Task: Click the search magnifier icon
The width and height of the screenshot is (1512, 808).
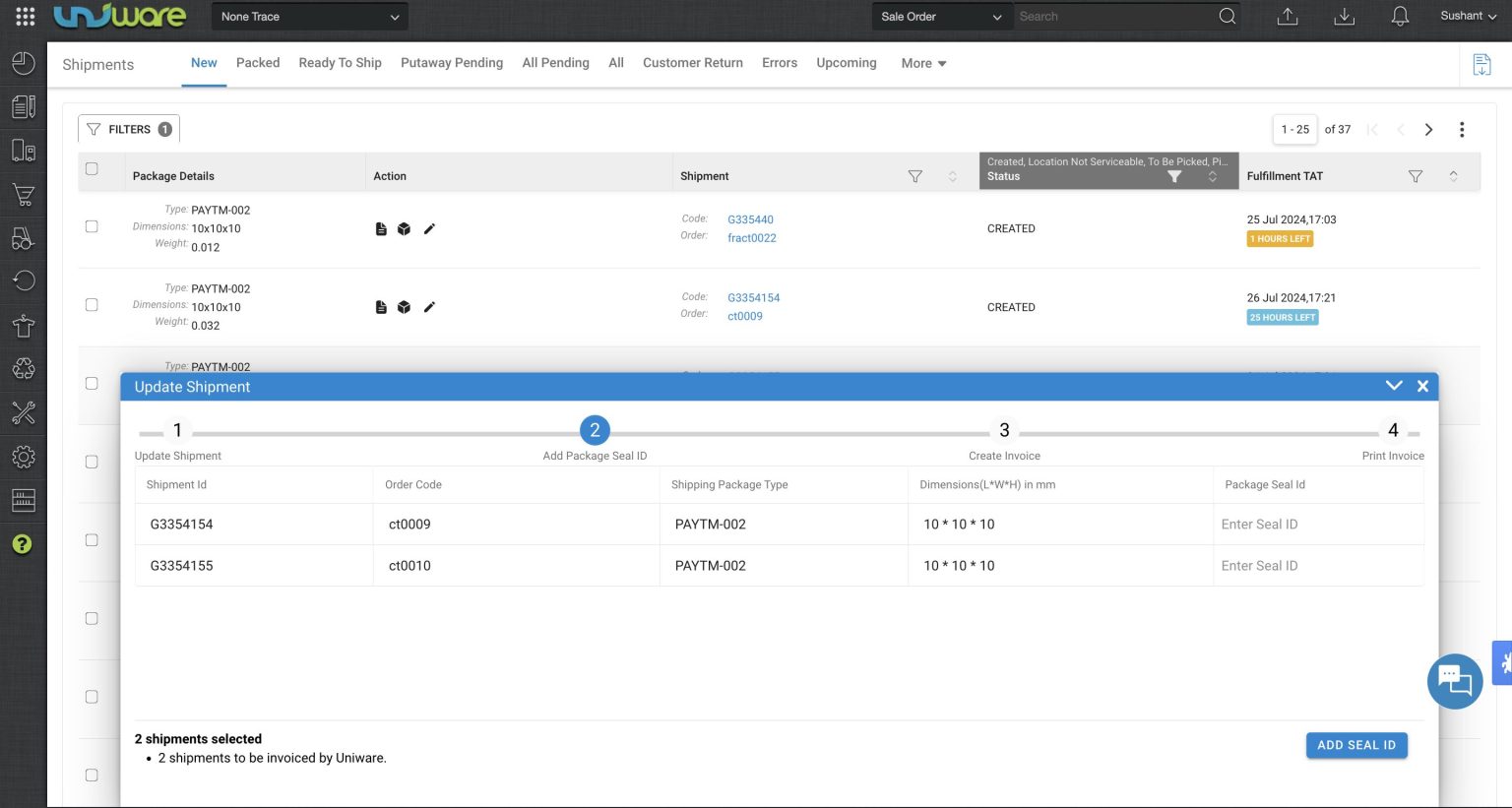Action: pyautogui.click(x=1227, y=17)
